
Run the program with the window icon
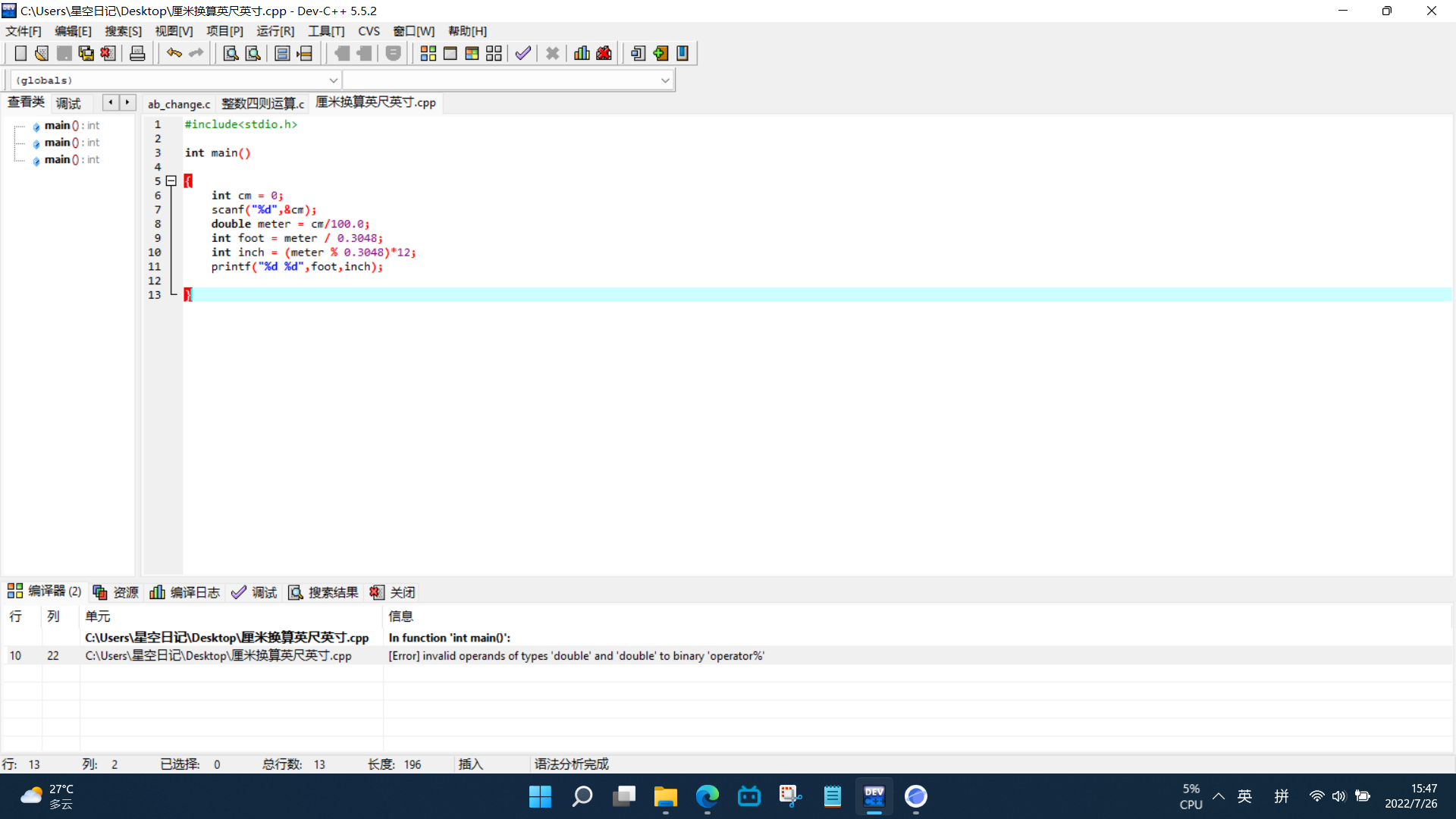450,53
